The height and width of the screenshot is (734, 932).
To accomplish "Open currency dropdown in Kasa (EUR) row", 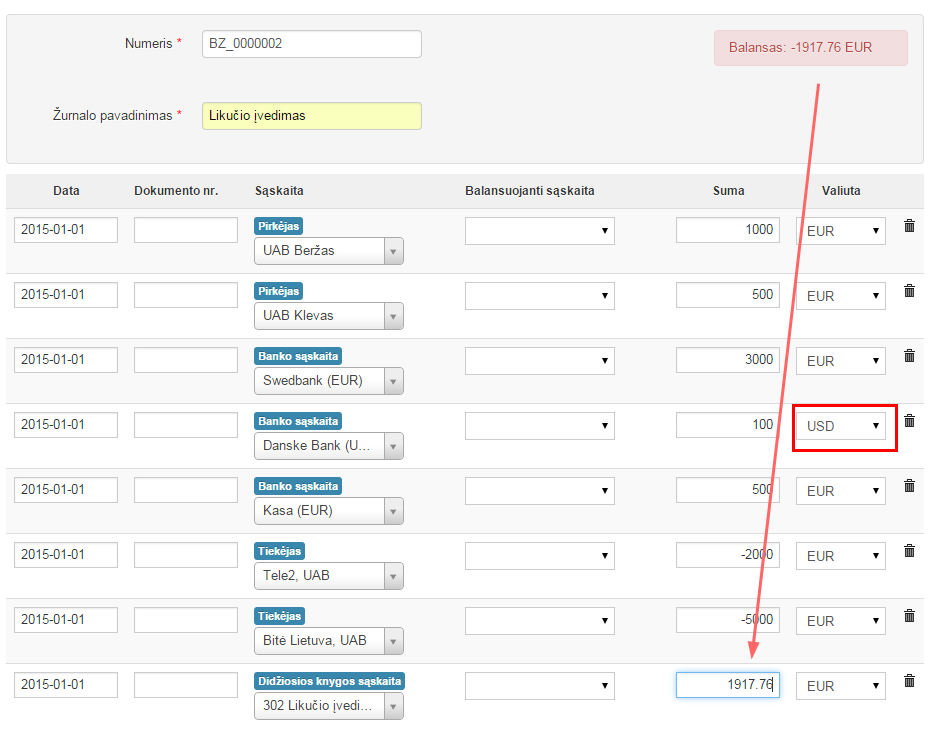I will (x=841, y=491).
